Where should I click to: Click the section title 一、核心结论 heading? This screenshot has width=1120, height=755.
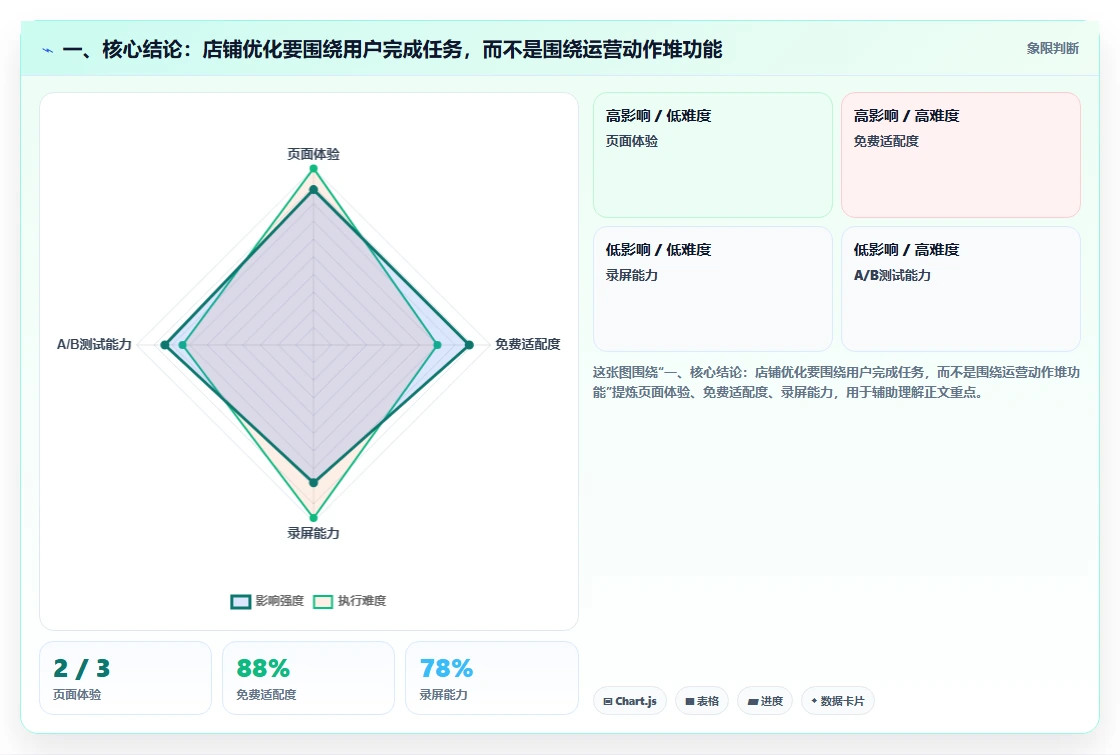392,49
